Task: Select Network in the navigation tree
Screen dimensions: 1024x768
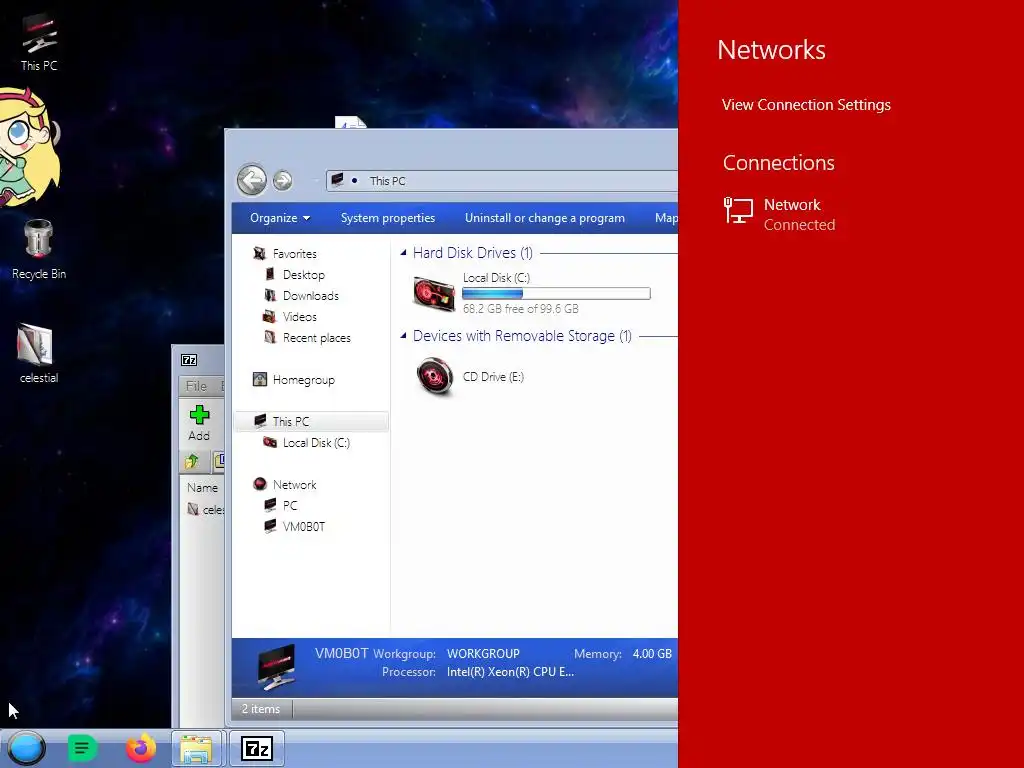Action: [295, 485]
